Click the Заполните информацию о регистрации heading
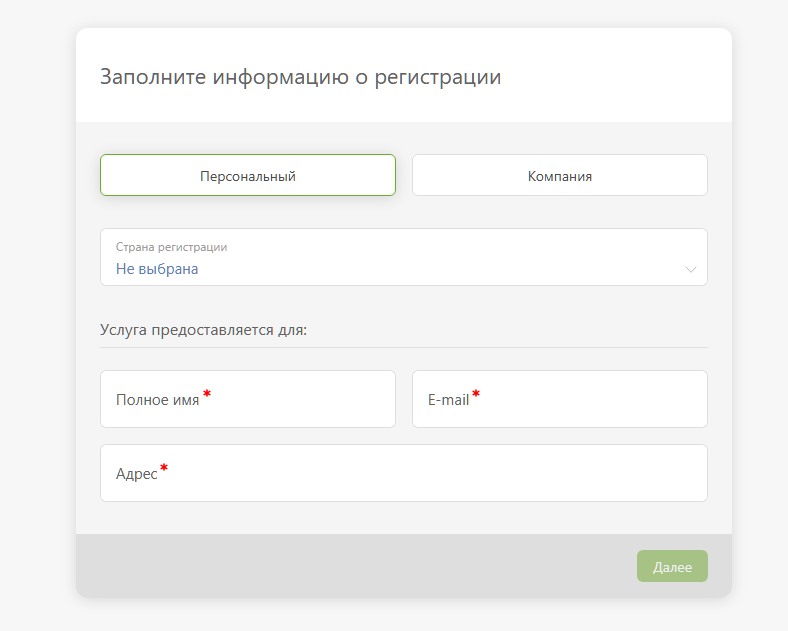788x631 pixels. (301, 77)
